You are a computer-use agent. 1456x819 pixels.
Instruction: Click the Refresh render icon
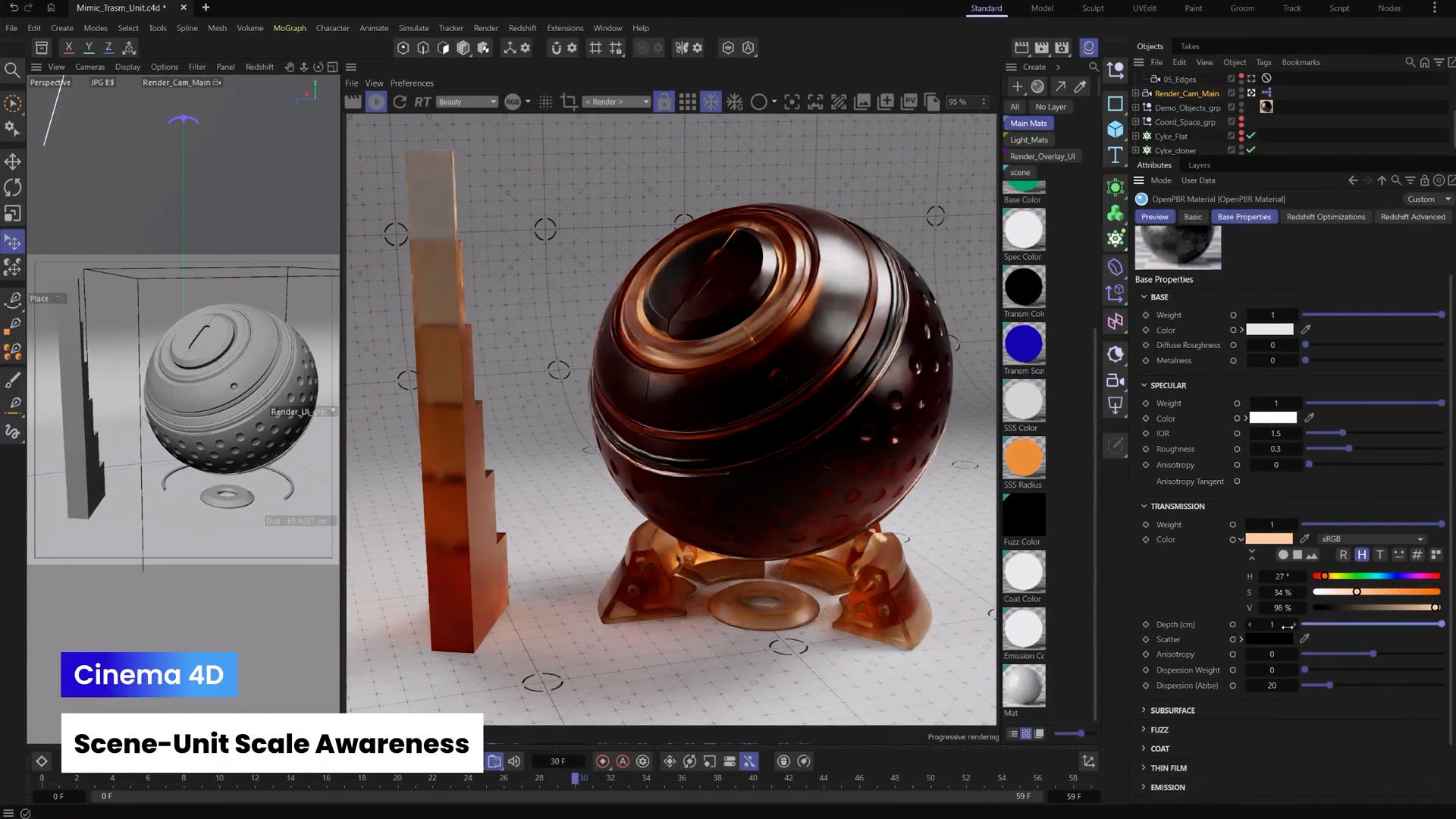point(400,102)
